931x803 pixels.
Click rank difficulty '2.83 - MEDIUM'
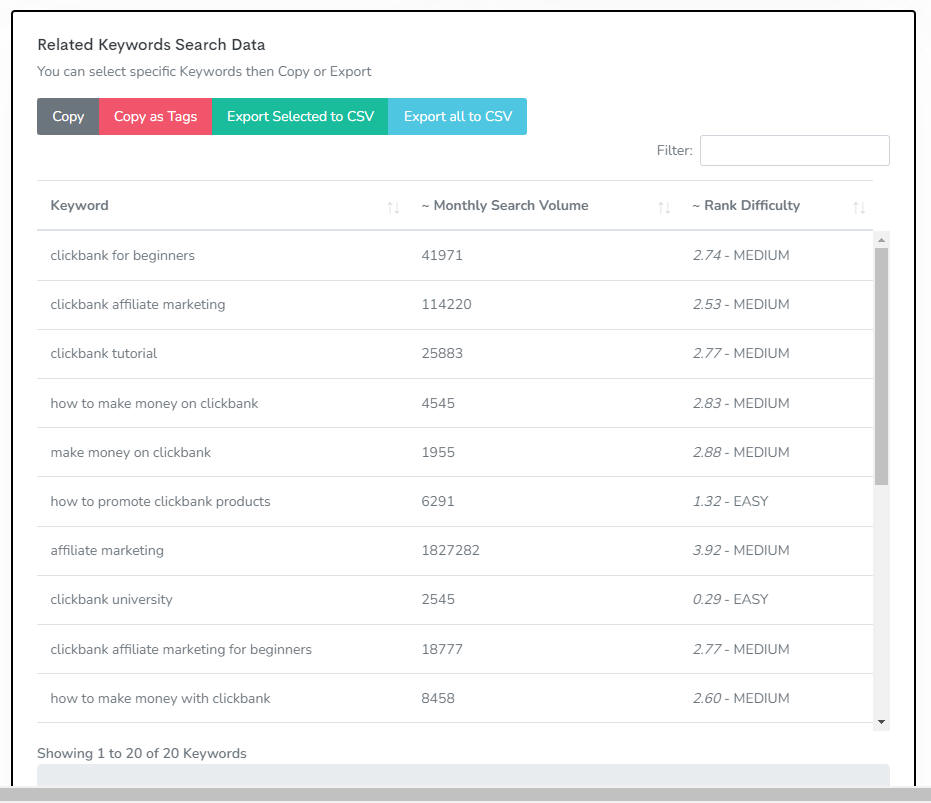(741, 403)
